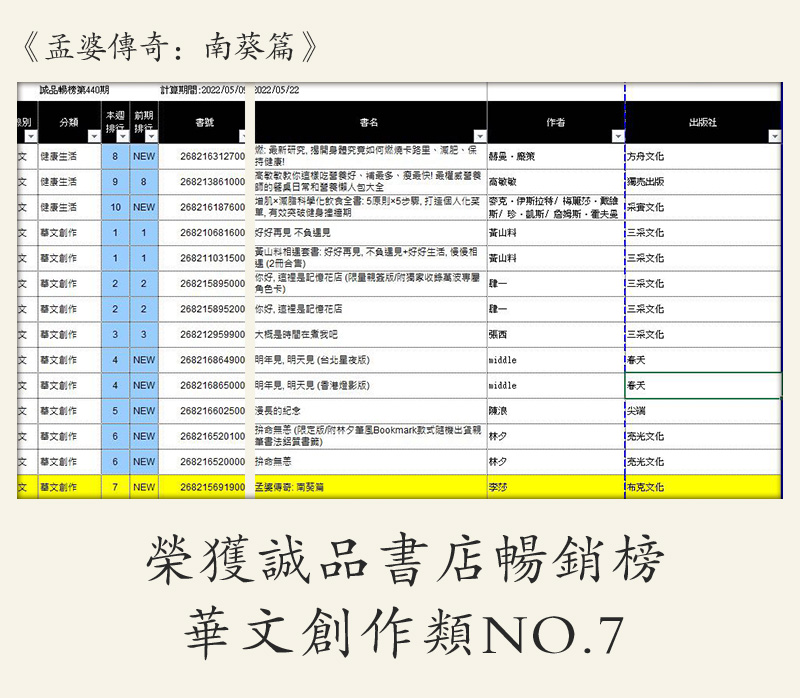The width and height of the screenshot is (800, 698).
Task: Select the publisher cell 布克文化
Action: click(x=702, y=487)
